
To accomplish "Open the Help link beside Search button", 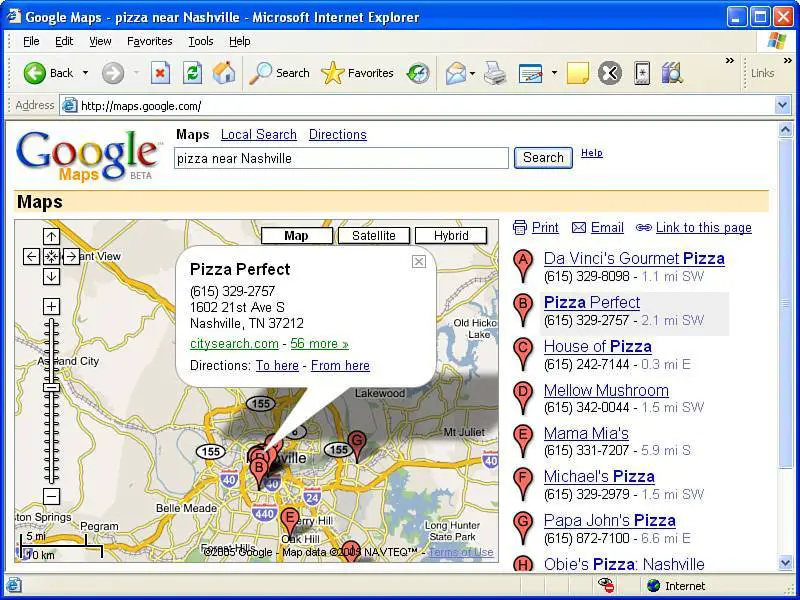I will pyautogui.click(x=592, y=153).
